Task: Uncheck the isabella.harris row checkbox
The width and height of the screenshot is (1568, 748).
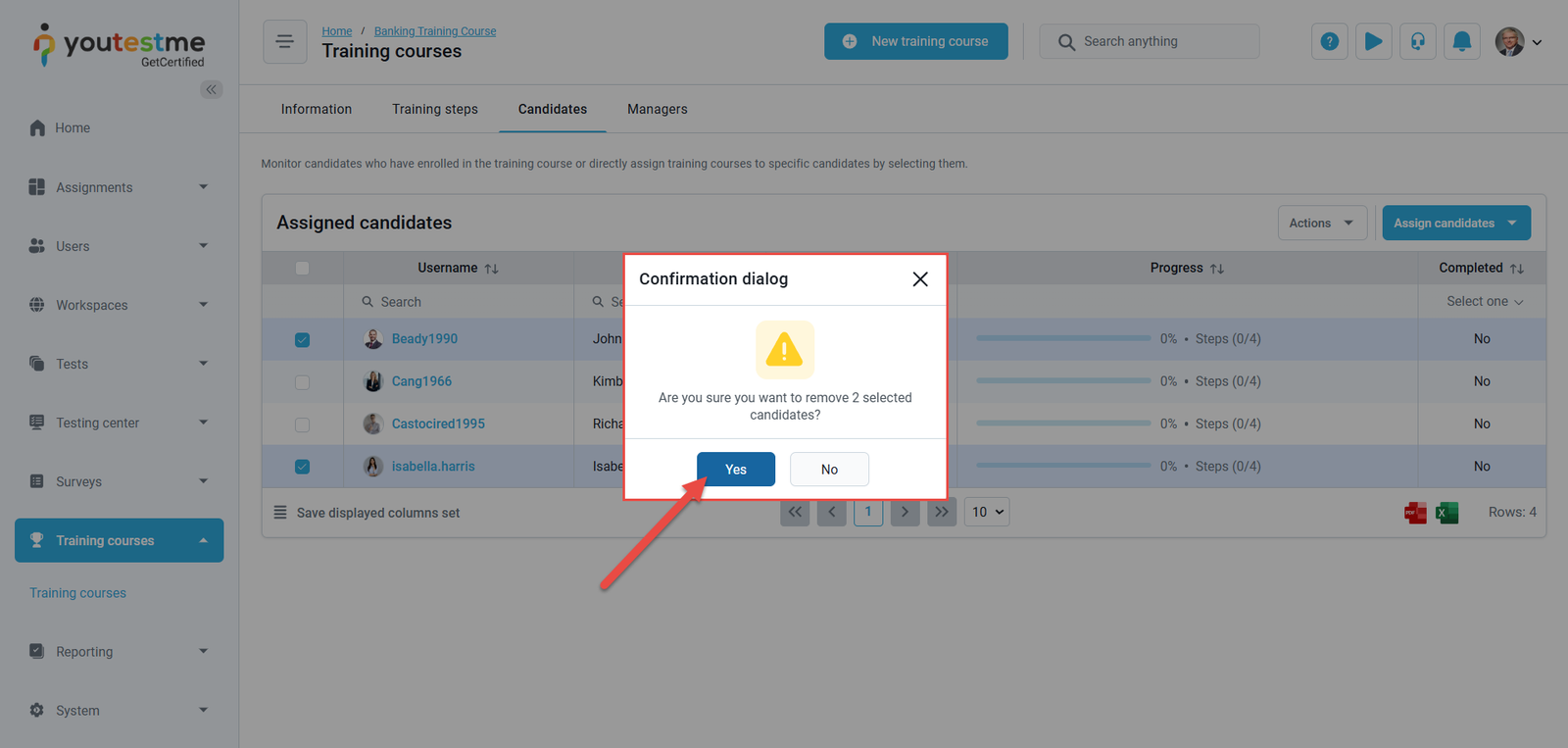Action: click(302, 467)
